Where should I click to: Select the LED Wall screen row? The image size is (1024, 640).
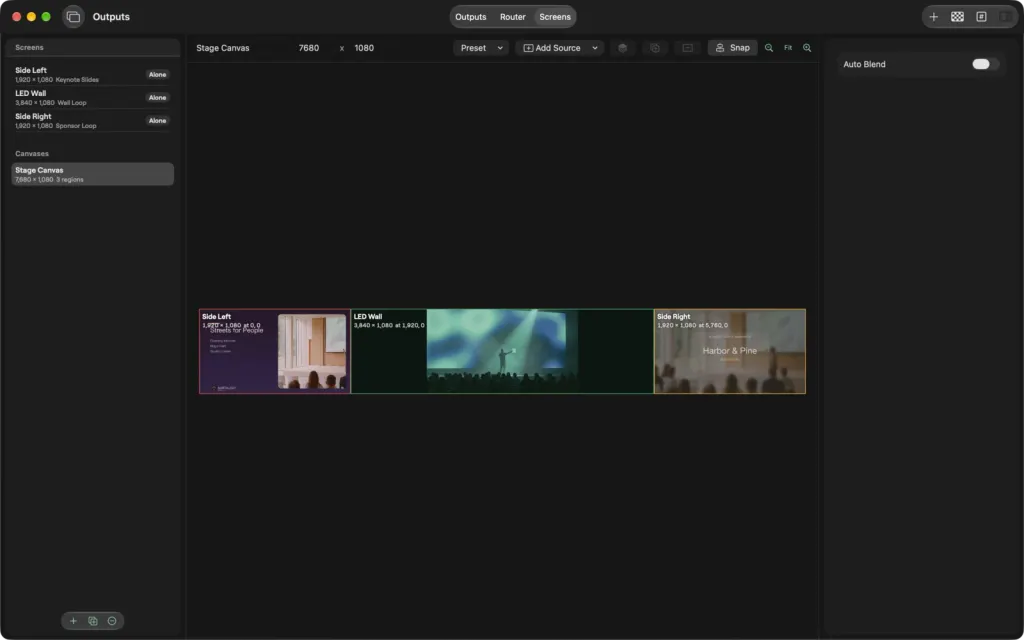92,97
